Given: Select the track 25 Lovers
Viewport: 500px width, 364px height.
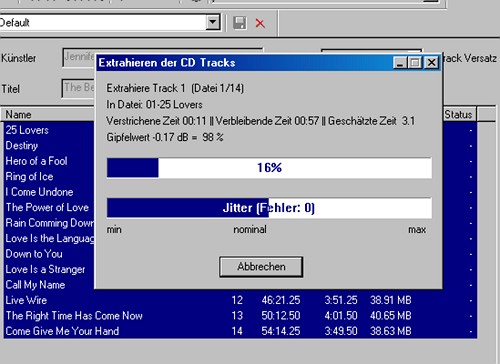Looking at the screenshot, I should pyautogui.click(x=27, y=130).
